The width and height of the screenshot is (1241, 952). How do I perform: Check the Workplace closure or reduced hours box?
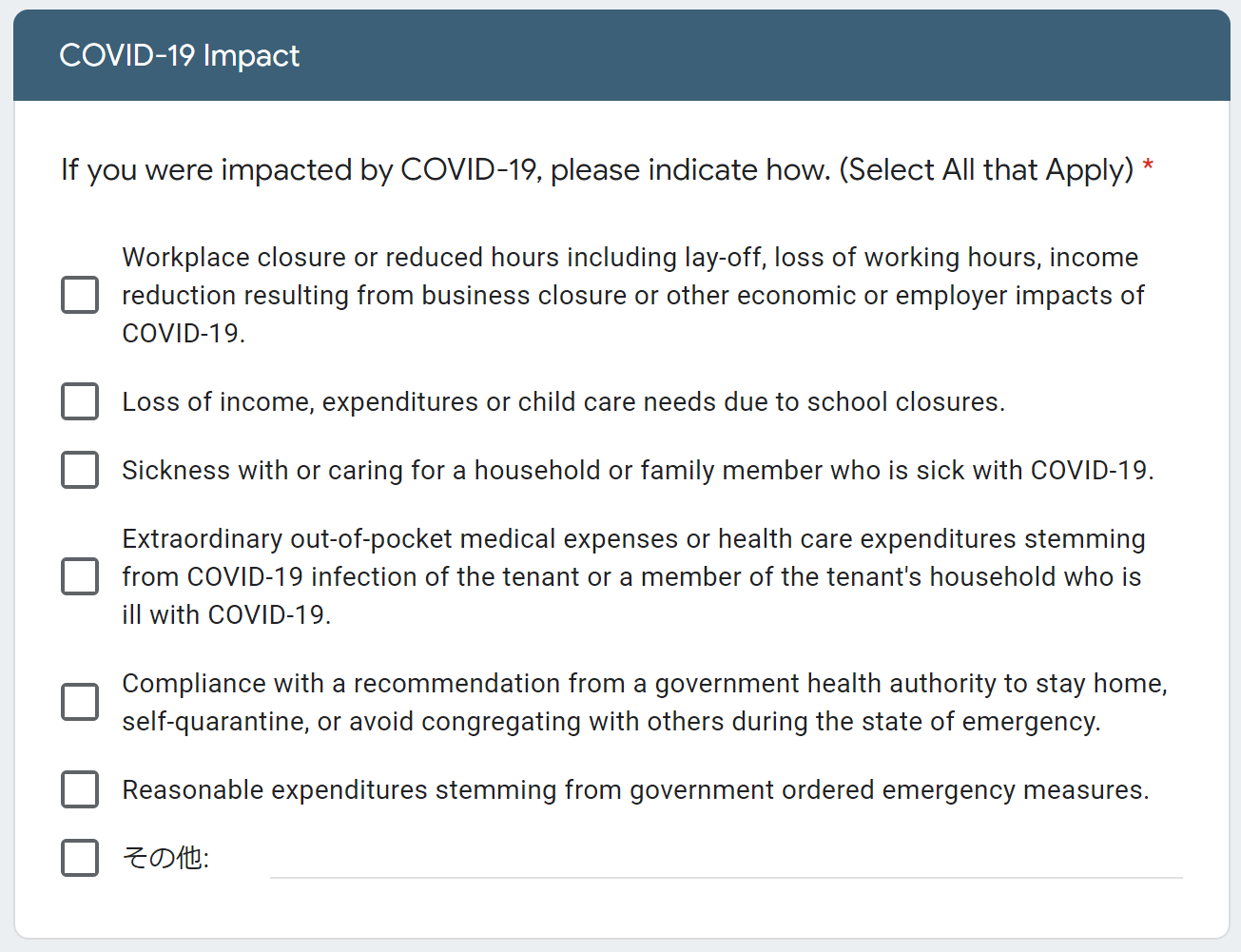coord(80,295)
